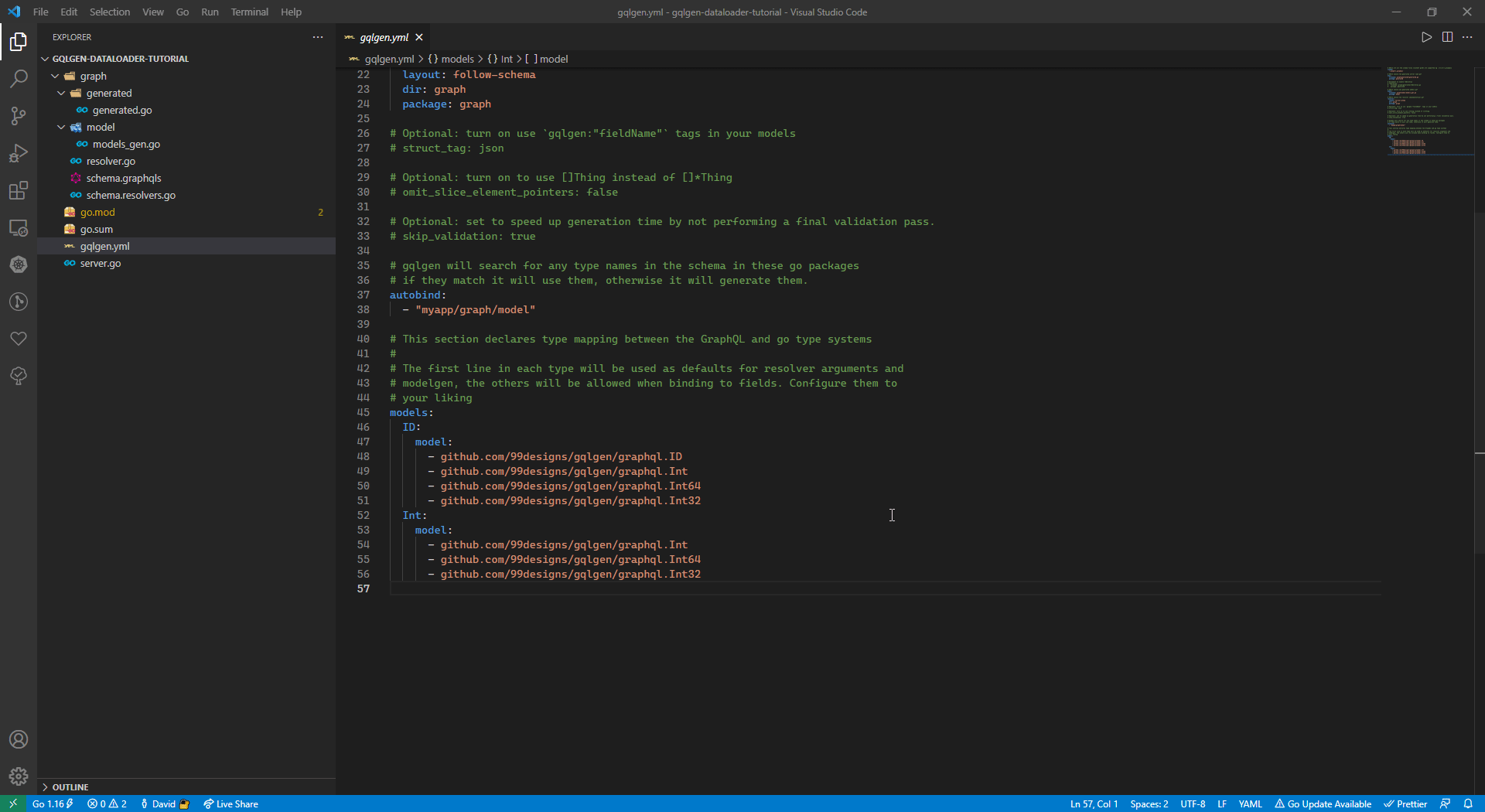1485x812 pixels.
Task: Click Go Update Available notice
Action: [x=1323, y=803]
